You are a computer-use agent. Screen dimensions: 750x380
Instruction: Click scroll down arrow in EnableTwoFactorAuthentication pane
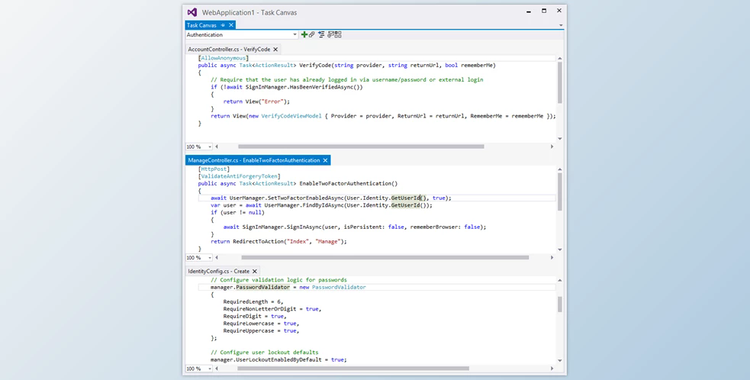[560, 250]
